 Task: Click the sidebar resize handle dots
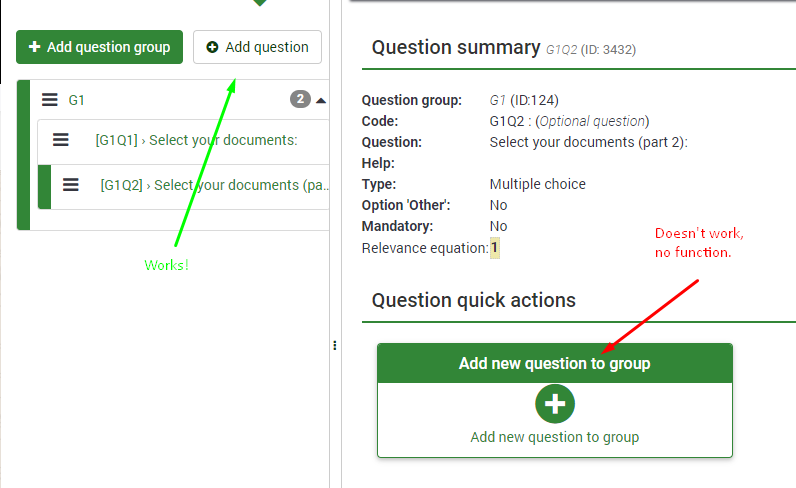334,345
